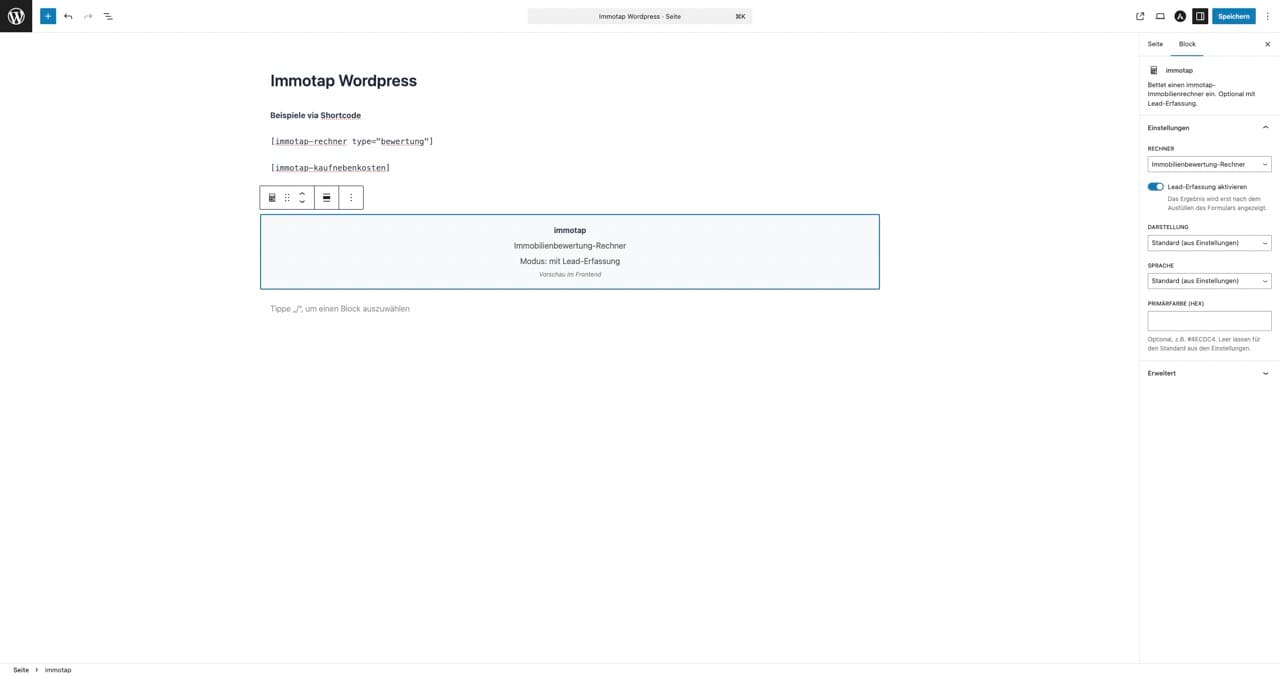Select the immotap block preview
Screen dimensions: 1280x676
pos(570,252)
